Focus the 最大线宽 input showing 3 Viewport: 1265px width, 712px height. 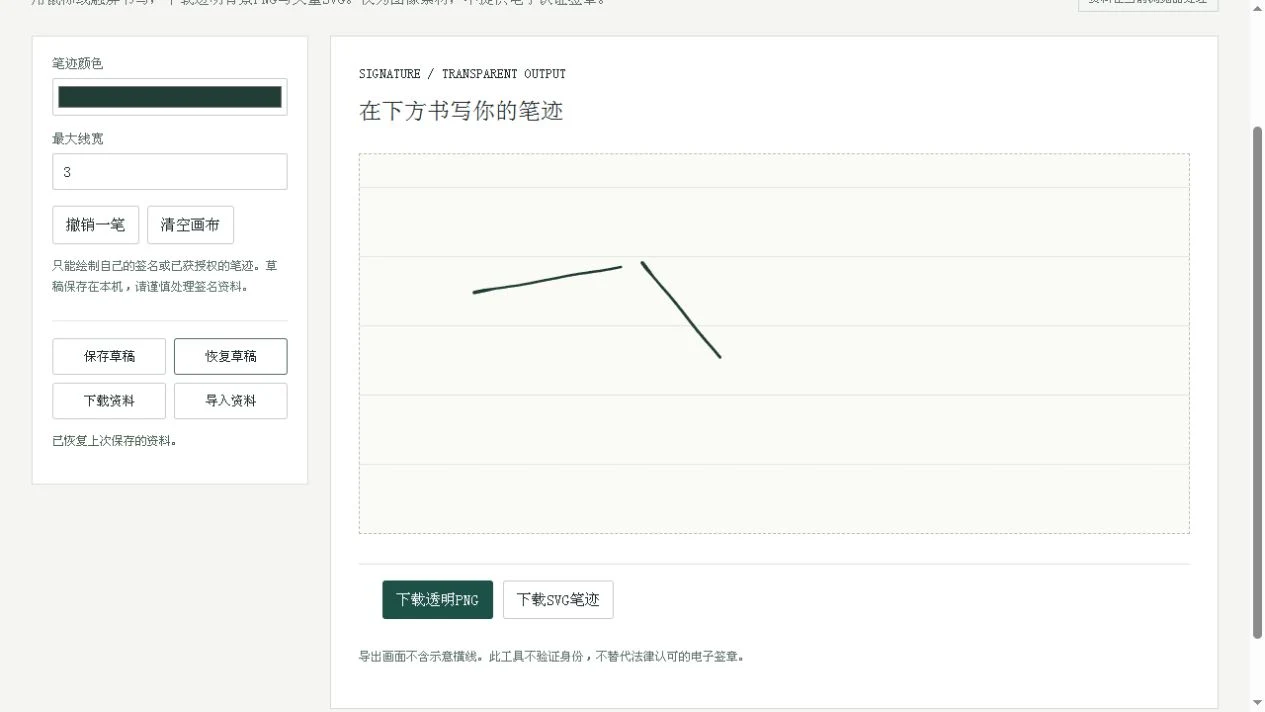170,172
